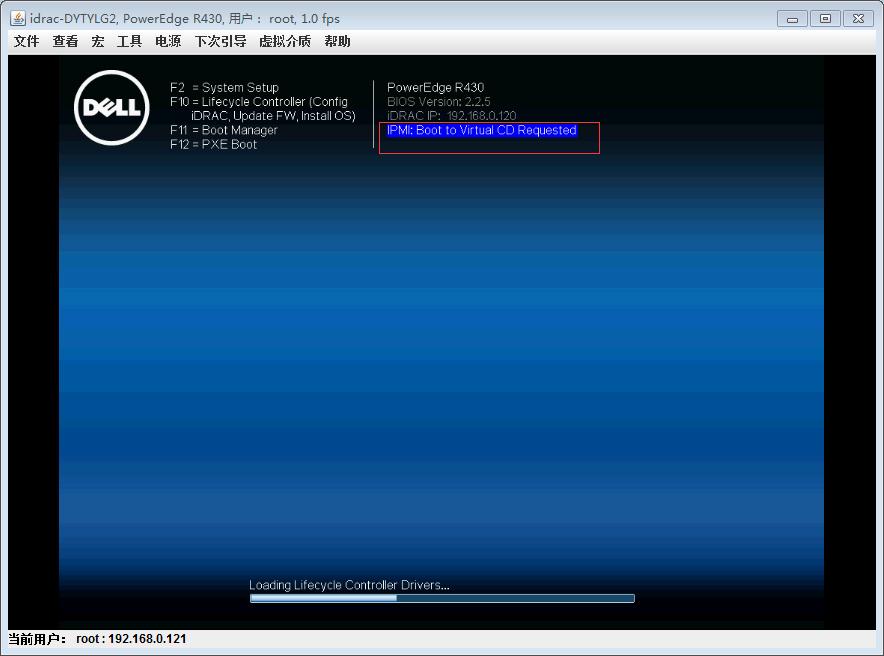Screen dimensions: 884x656
Task: Open the 虚拟介质 (Virtual Media) menu
Action: pos(283,41)
